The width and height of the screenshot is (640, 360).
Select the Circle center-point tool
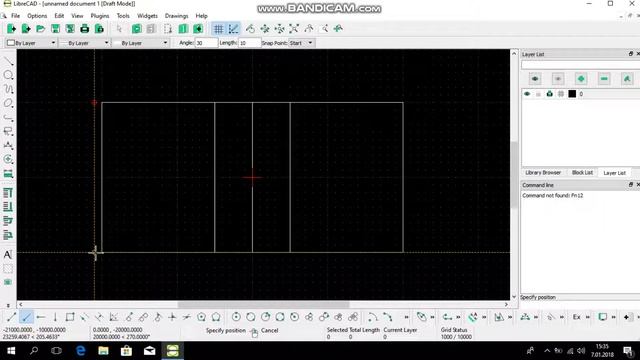tap(236, 317)
